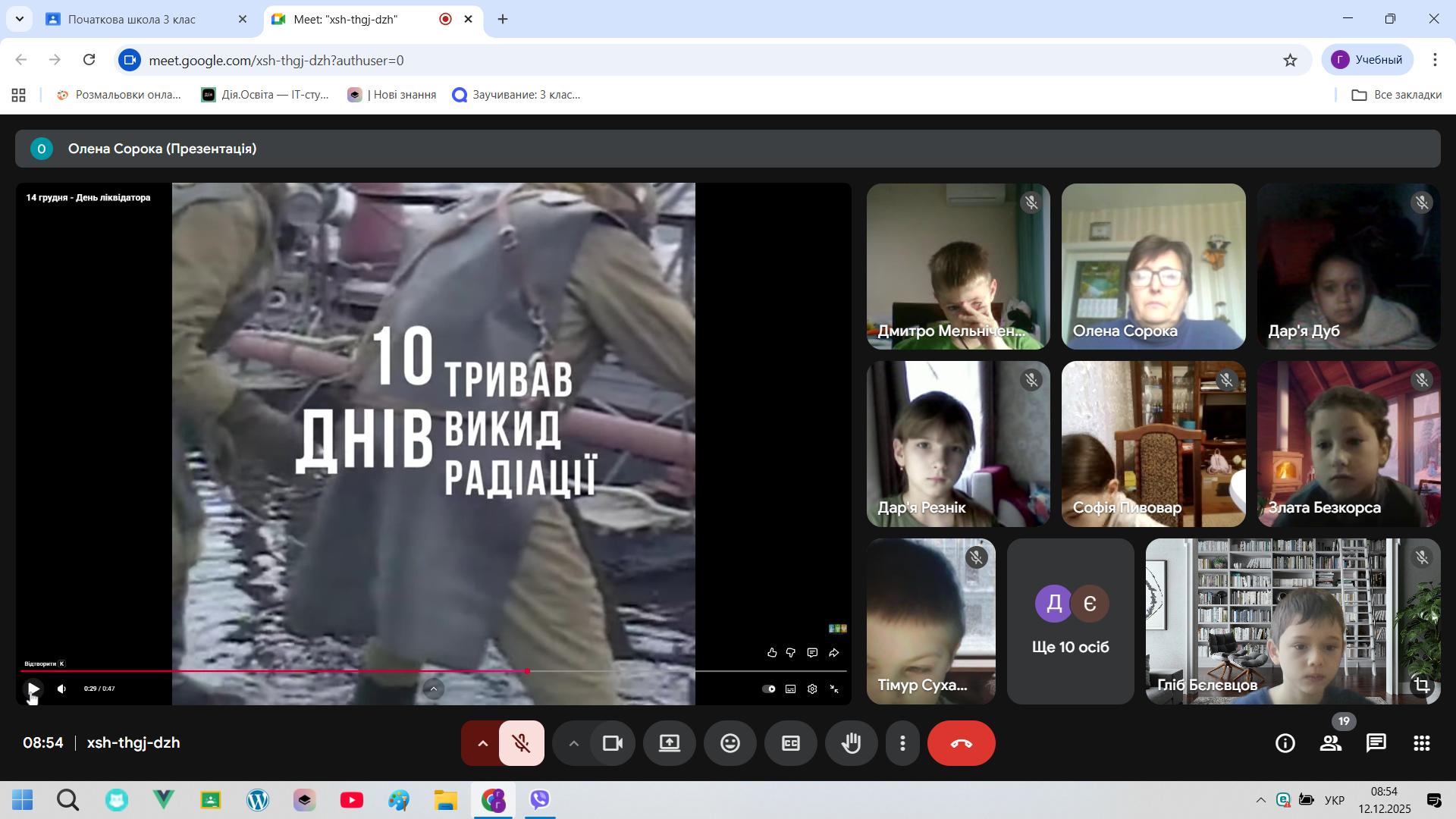Open video comments icon in player
The width and height of the screenshot is (1456, 819).
coord(812,653)
